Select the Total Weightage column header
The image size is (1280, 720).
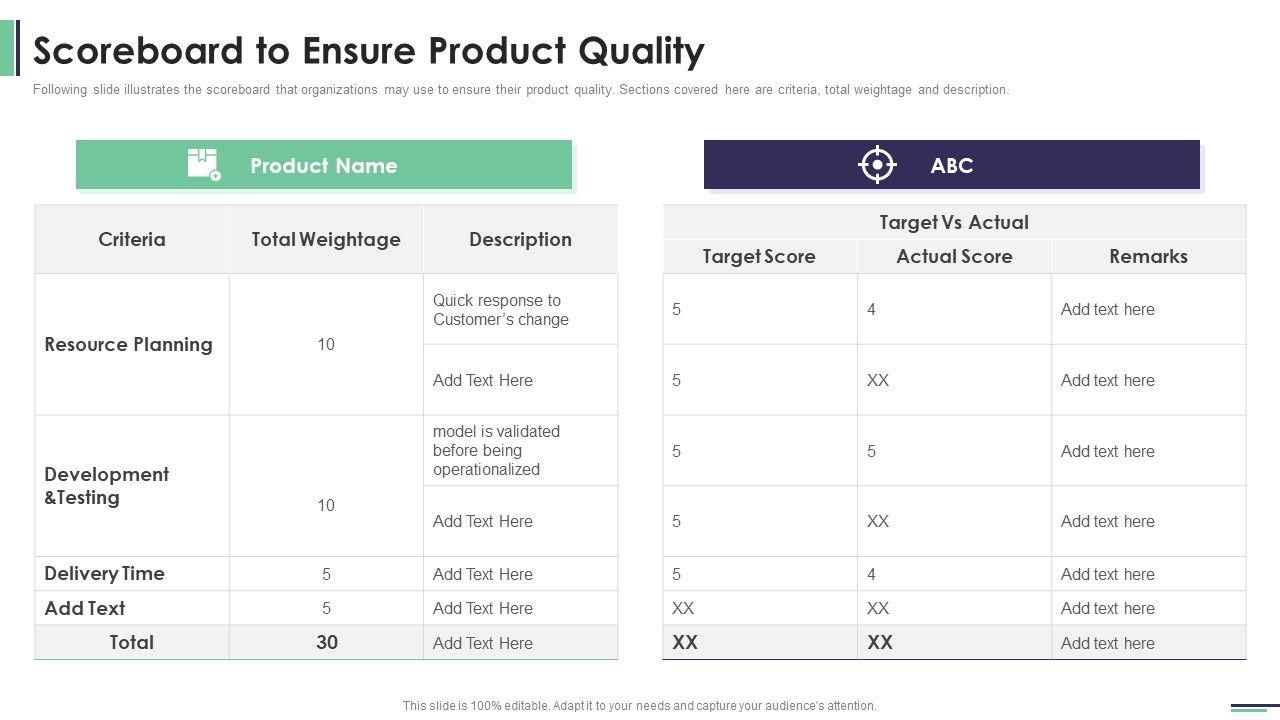(x=326, y=239)
